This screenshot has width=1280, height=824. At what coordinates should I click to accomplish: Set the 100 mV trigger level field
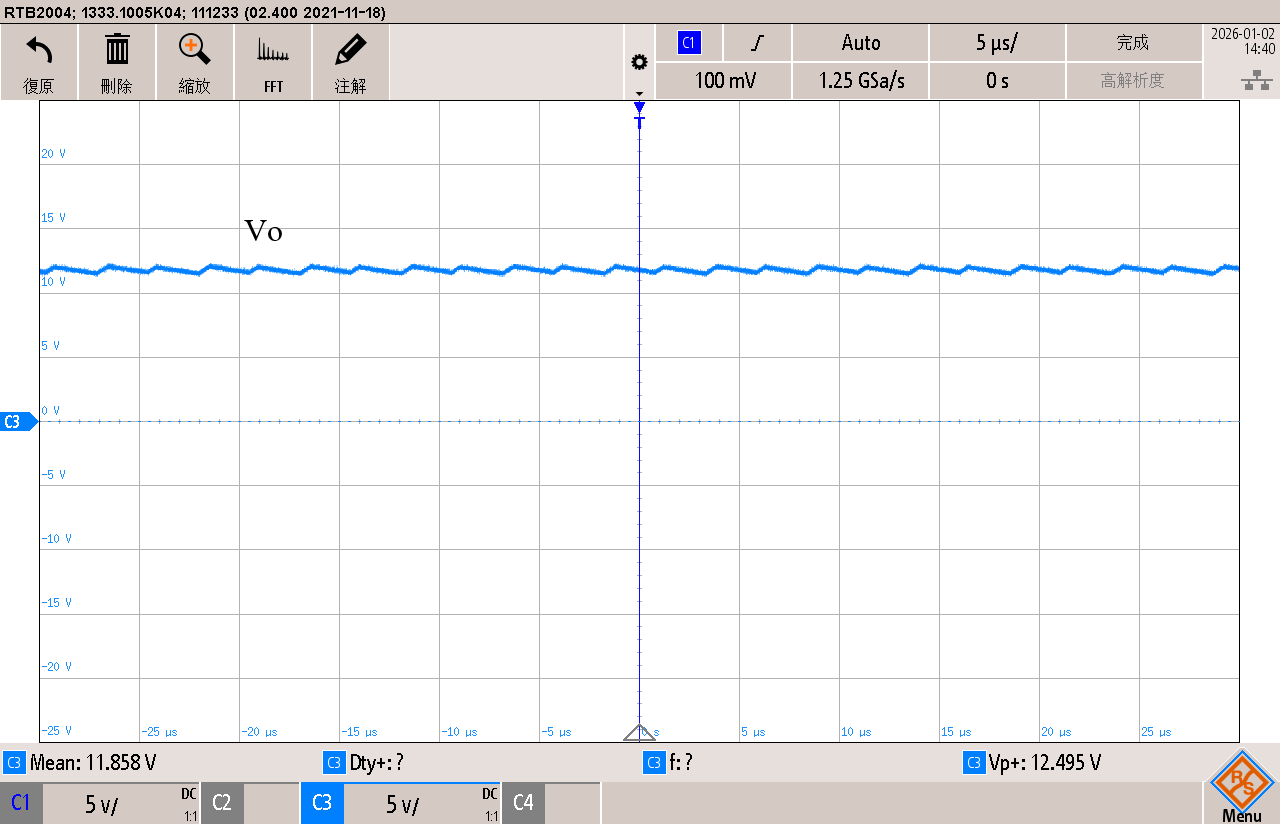(x=725, y=81)
